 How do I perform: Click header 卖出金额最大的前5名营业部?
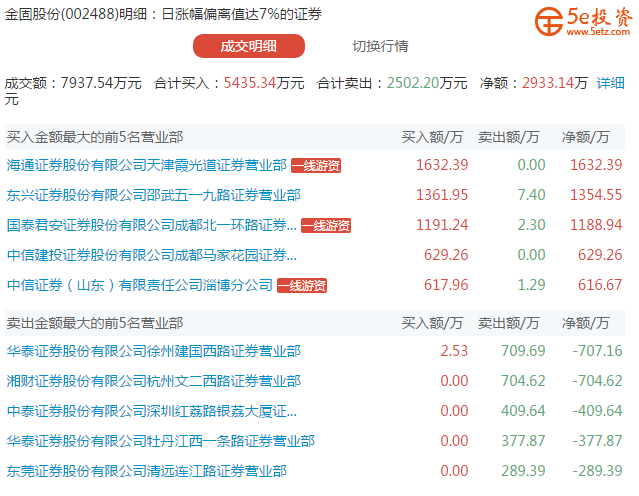[x=95, y=323]
